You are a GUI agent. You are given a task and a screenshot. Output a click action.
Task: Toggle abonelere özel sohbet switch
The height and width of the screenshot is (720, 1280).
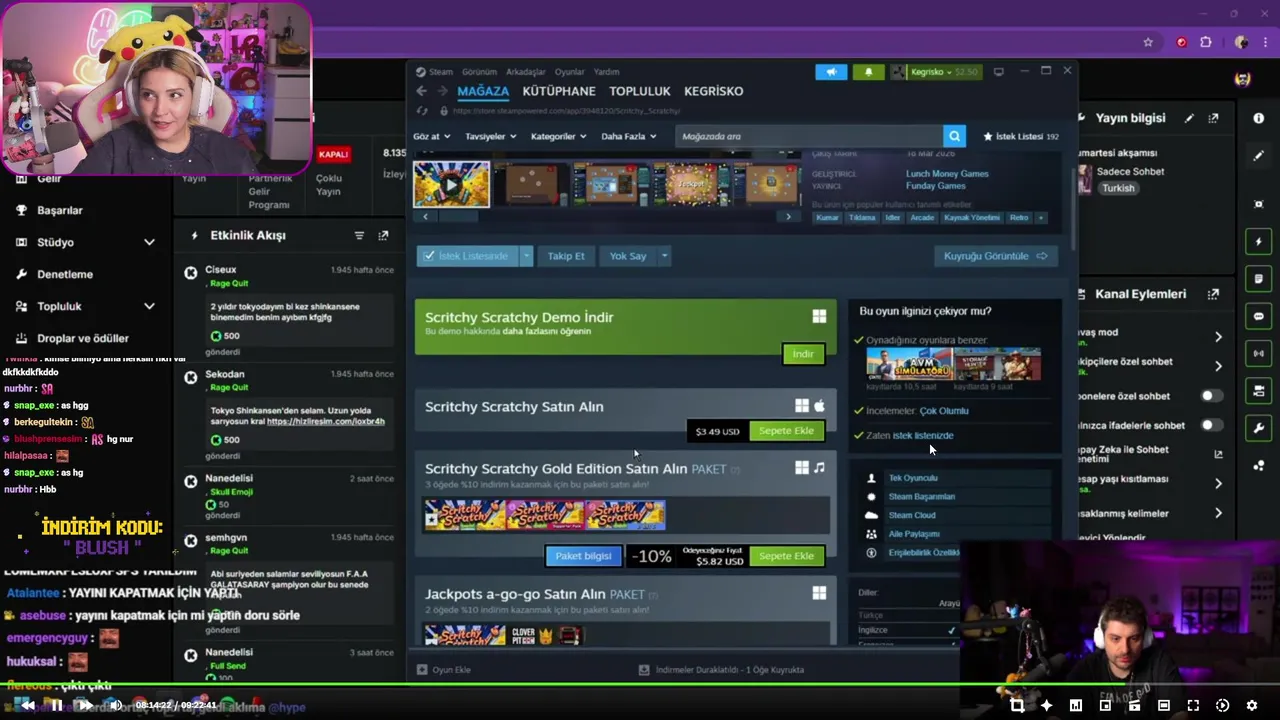coord(1210,396)
